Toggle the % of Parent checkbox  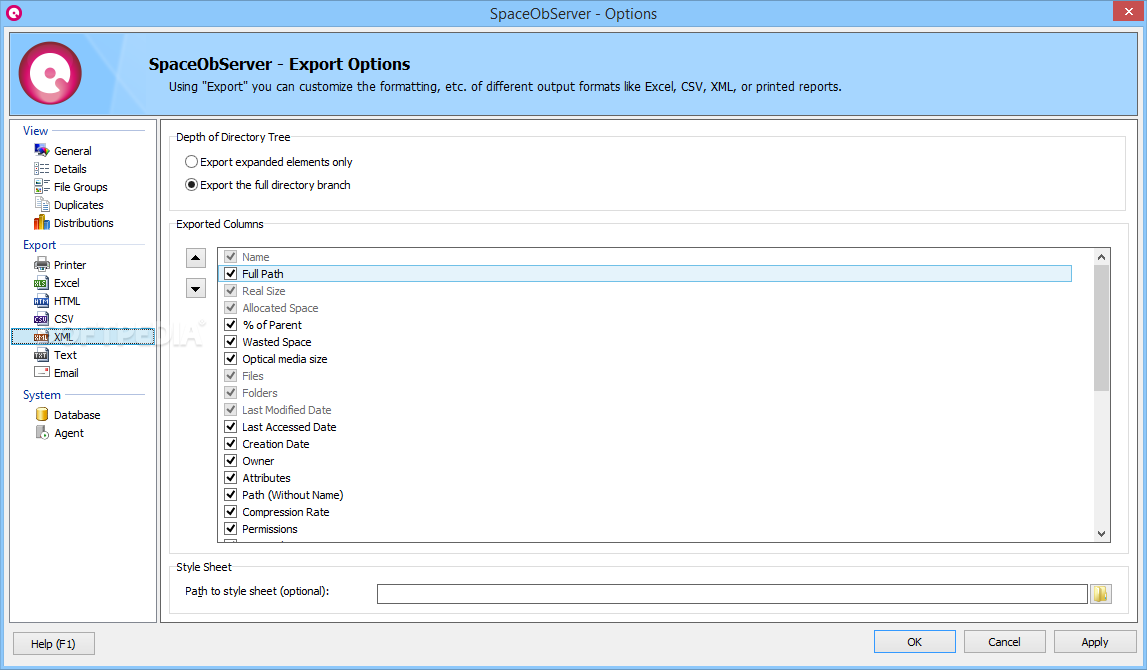point(230,325)
